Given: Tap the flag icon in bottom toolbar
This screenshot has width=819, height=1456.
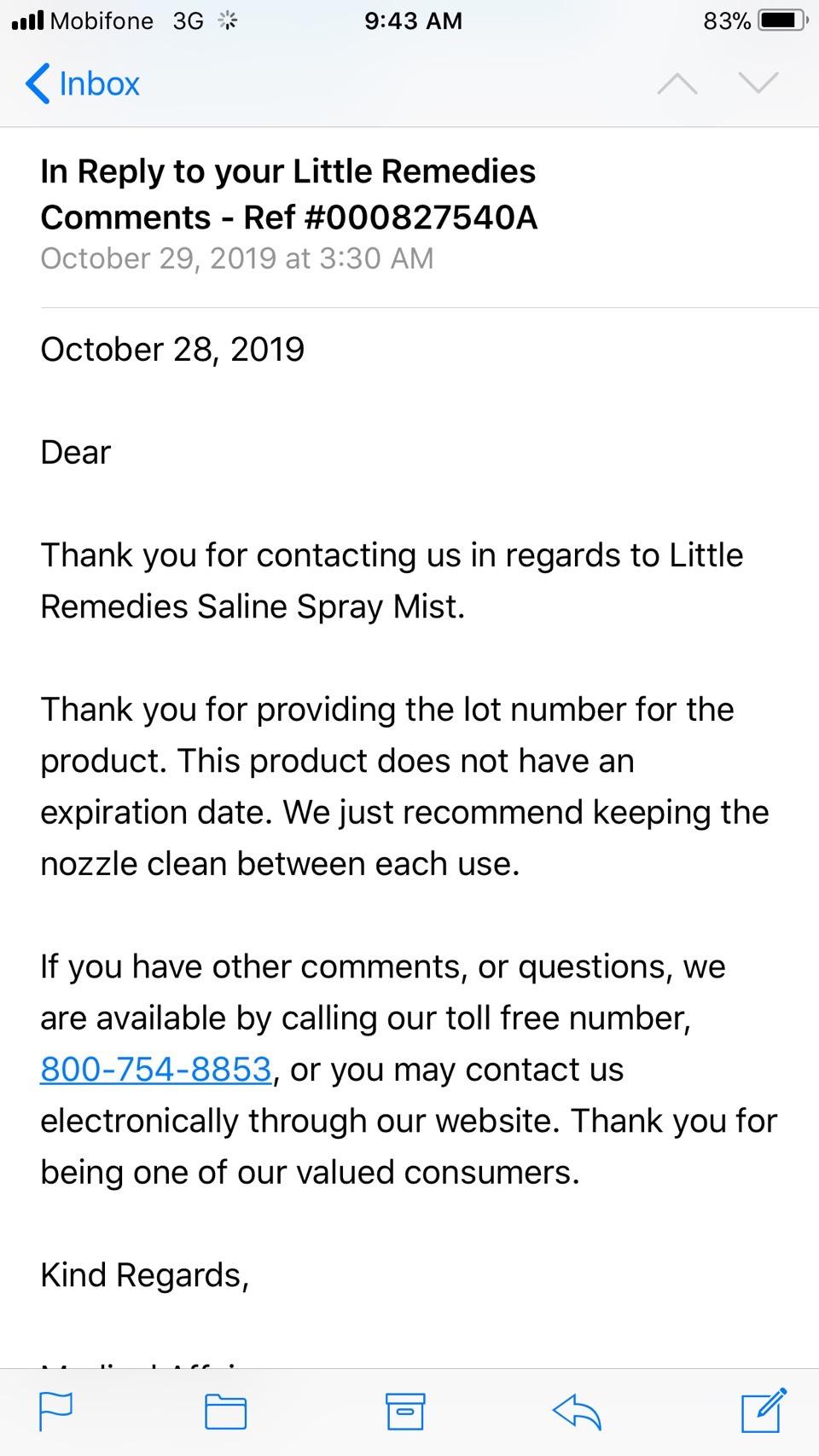Looking at the screenshot, I should 56,1412.
